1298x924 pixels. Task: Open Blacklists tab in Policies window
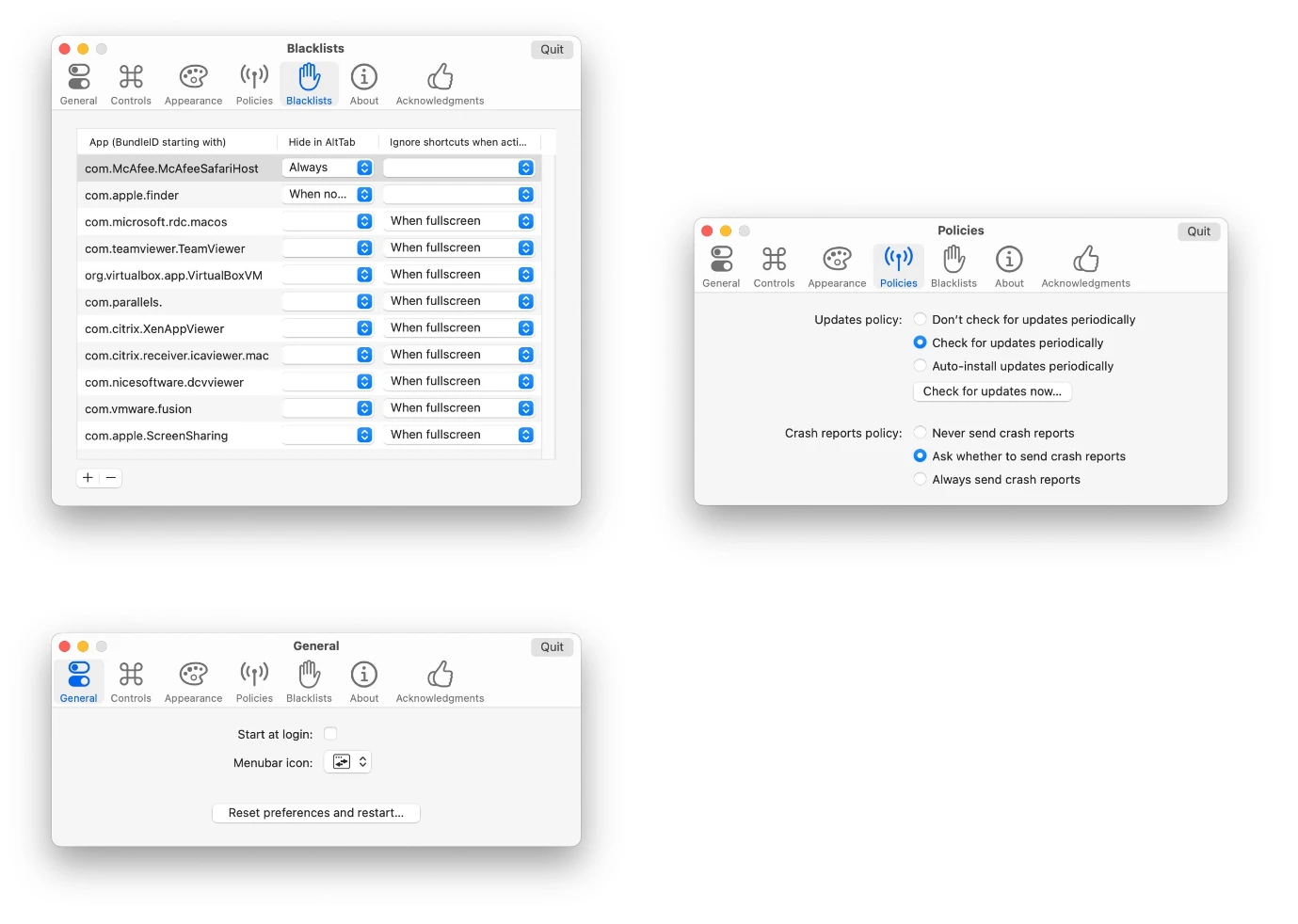pyautogui.click(x=953, y=267)
